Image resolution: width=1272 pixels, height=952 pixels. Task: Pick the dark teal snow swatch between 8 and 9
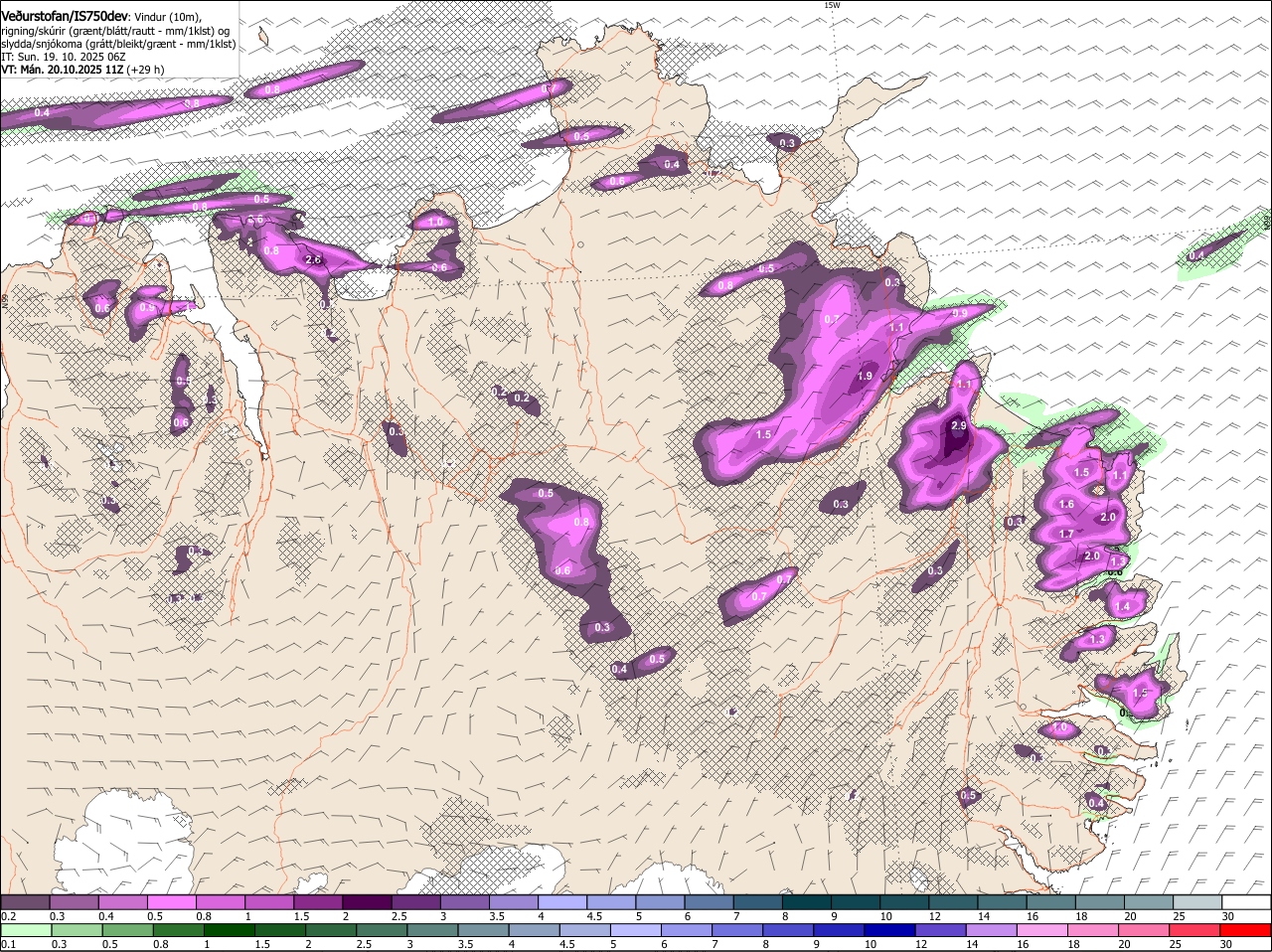coord(806,902)
